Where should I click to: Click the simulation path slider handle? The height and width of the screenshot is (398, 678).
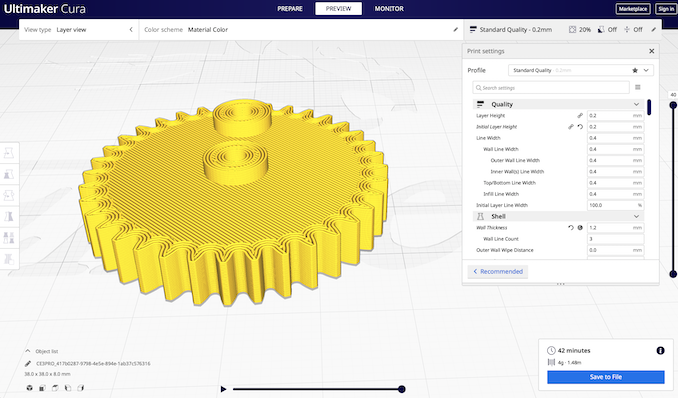pos(402,389)
